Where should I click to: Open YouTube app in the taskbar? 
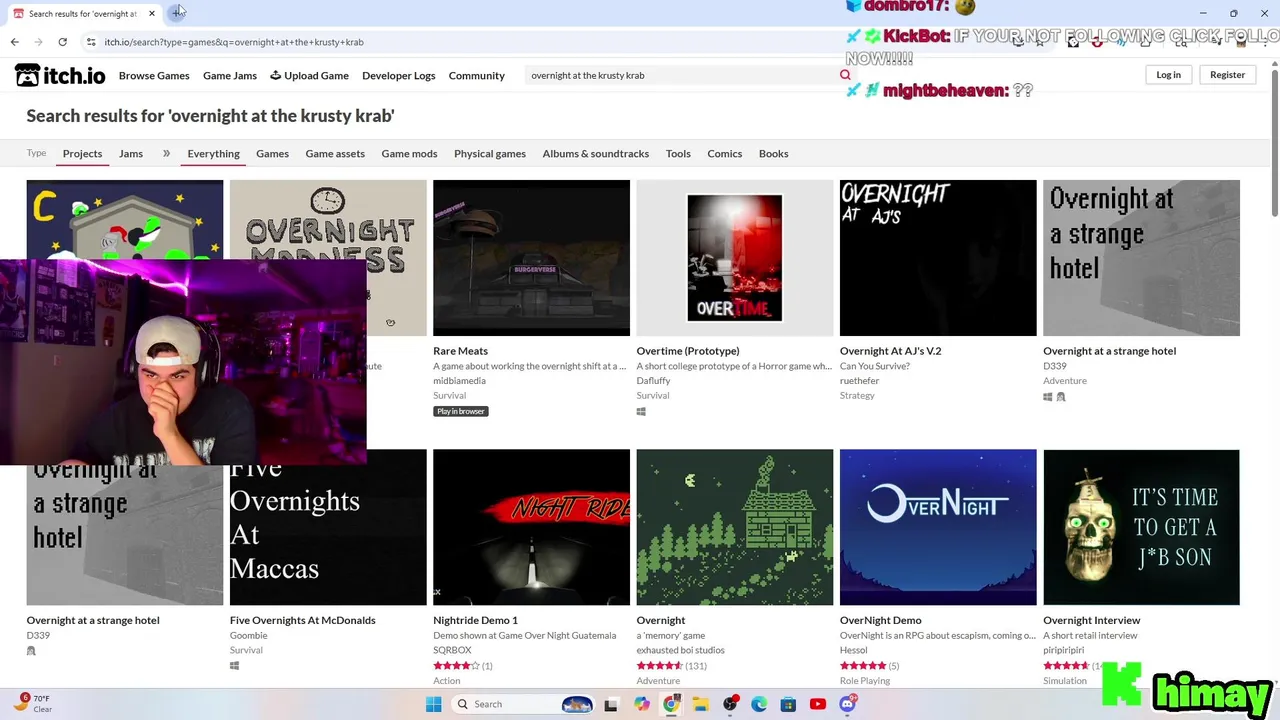pyautogui.click(x=818, y=704)
